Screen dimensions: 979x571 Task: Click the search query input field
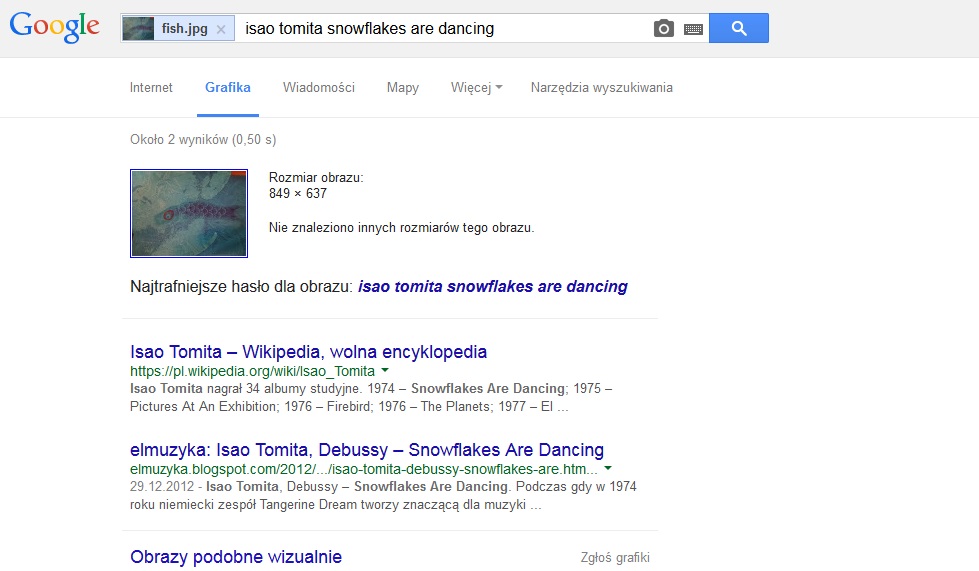443,29
